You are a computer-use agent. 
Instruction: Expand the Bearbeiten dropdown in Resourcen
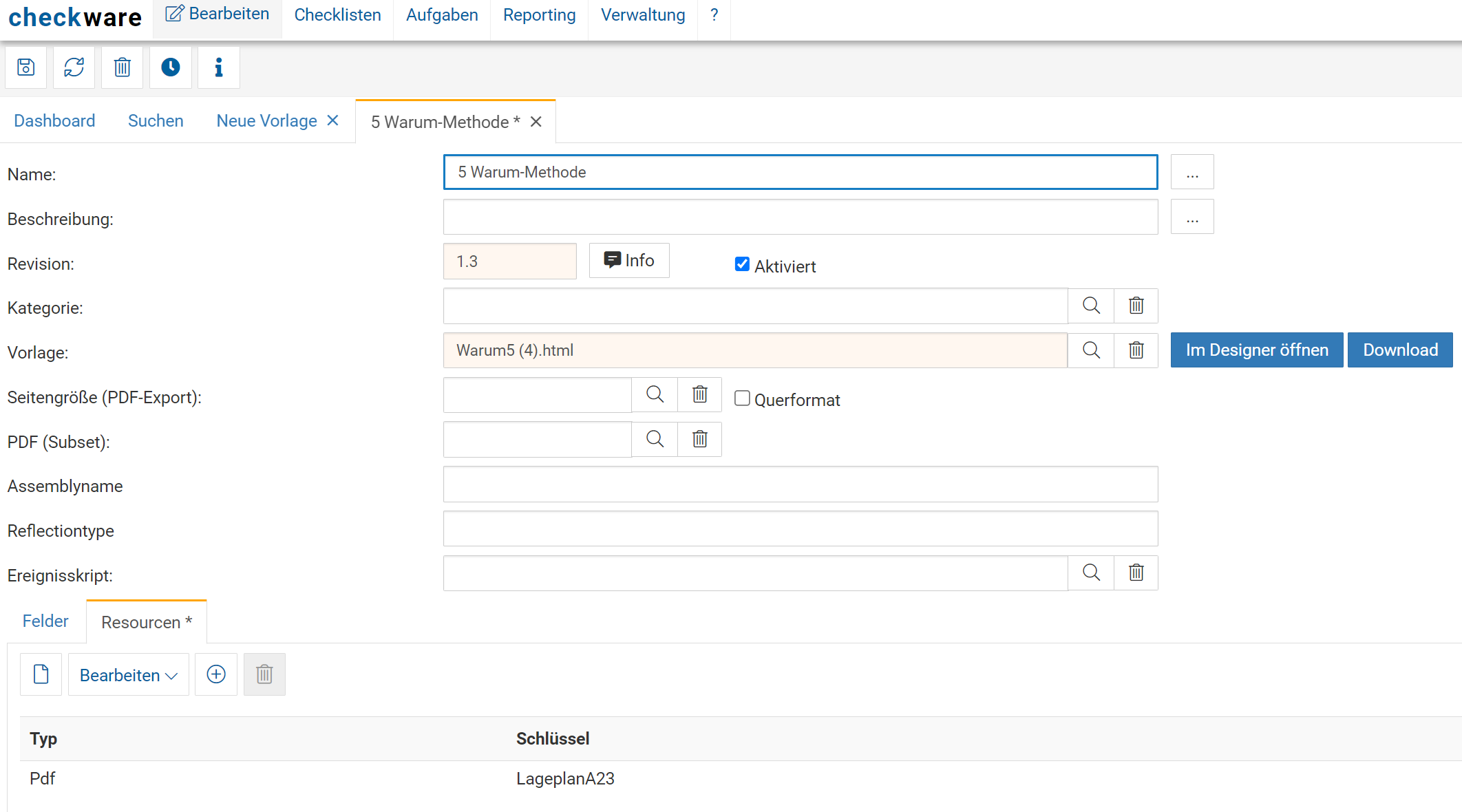click(x=129, y=675)
